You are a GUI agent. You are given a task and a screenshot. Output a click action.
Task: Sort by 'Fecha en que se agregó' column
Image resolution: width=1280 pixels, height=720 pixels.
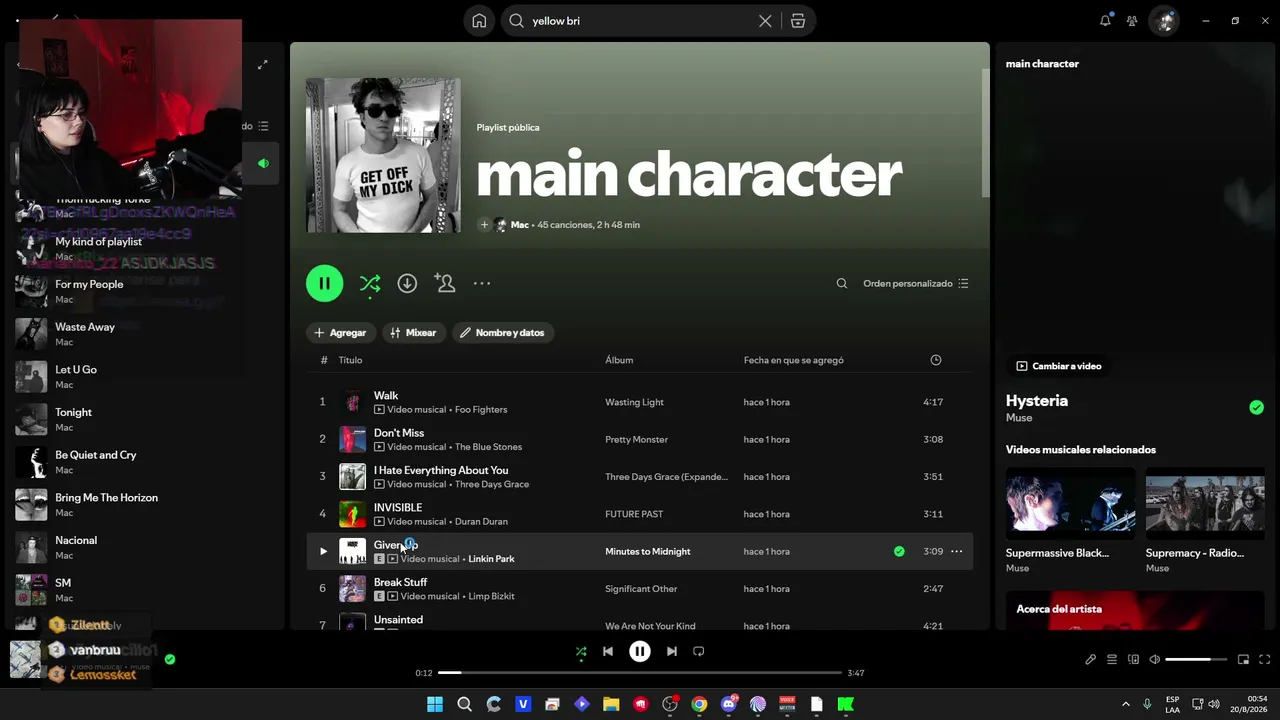[x=794, y=360]
